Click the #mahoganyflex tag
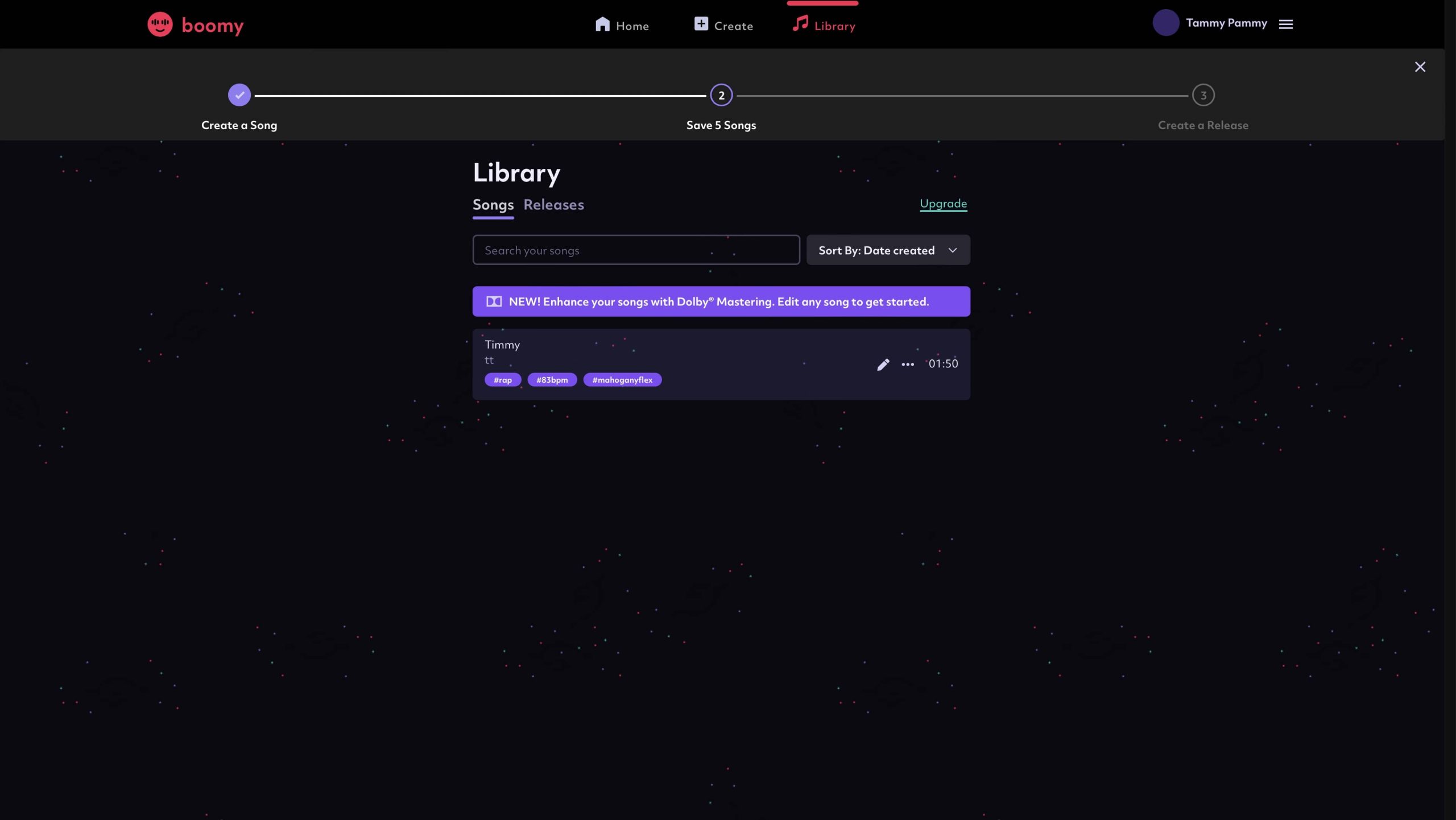This screenshot has width=1456, height=820. coord(622,380)
